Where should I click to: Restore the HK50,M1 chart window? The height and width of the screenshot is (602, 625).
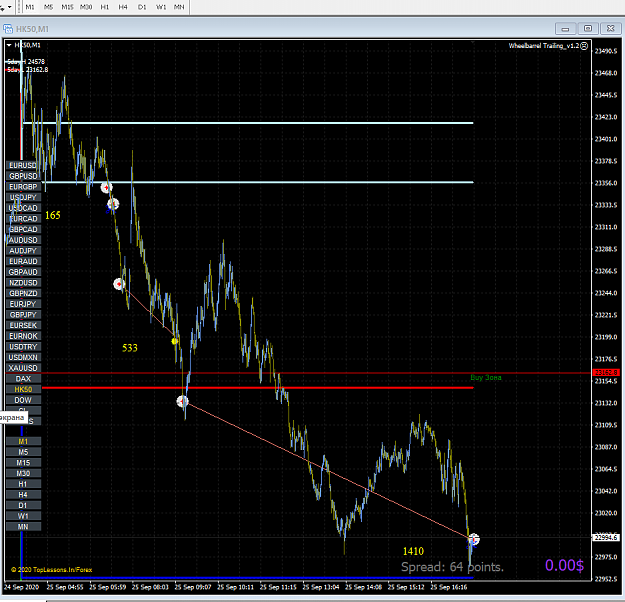pos(588,28)
